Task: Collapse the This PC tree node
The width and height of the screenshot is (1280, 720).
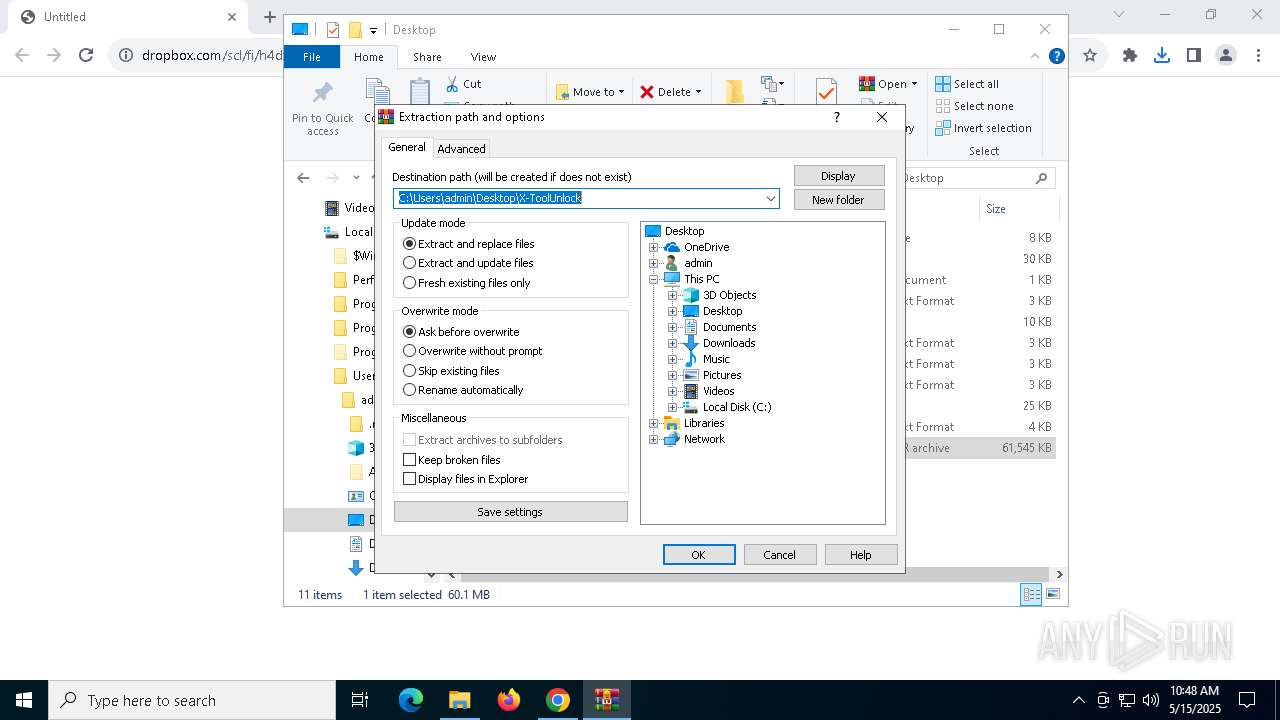Action: (x=654, y=279)
